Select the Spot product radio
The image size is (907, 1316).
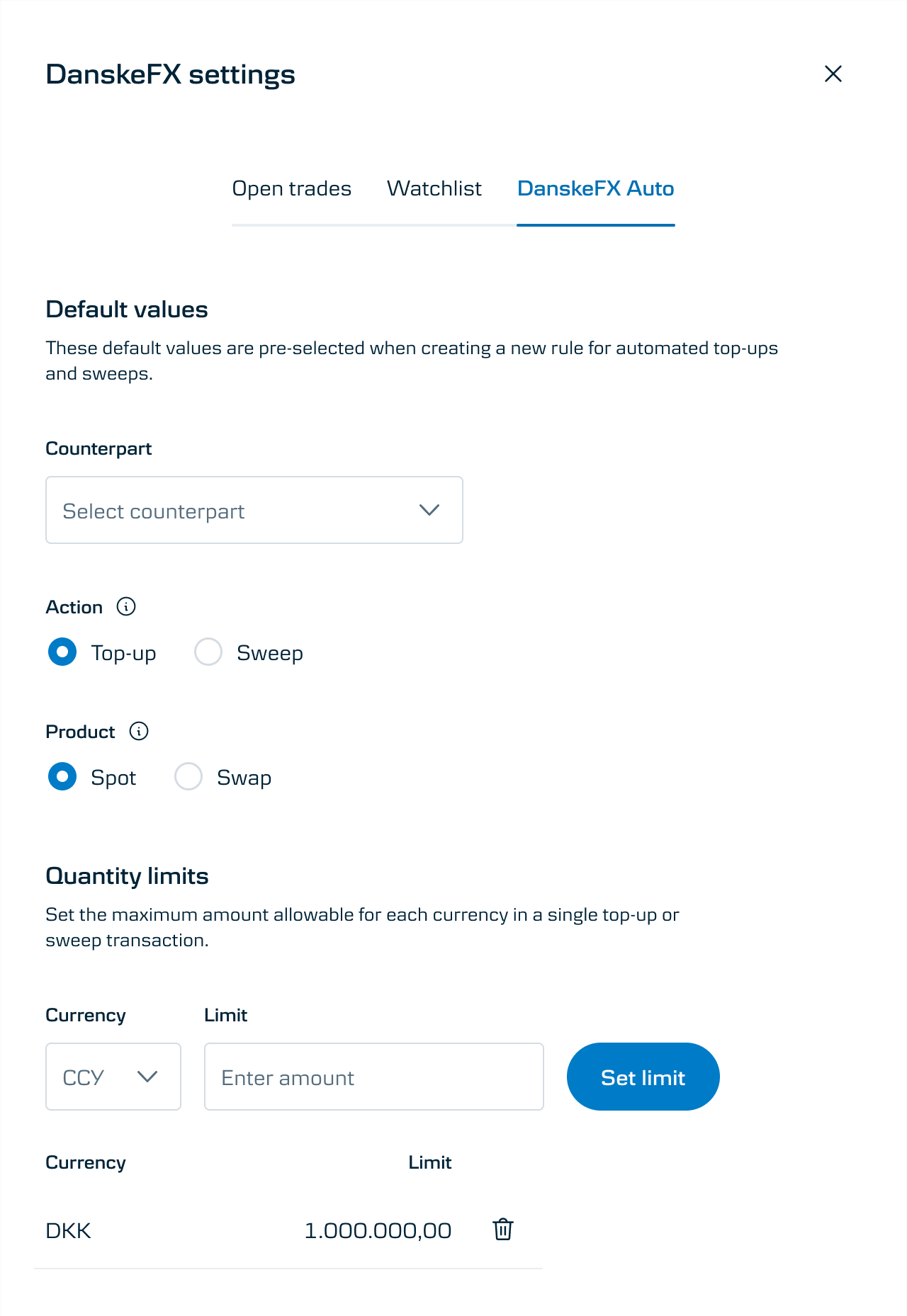[62, 777]
